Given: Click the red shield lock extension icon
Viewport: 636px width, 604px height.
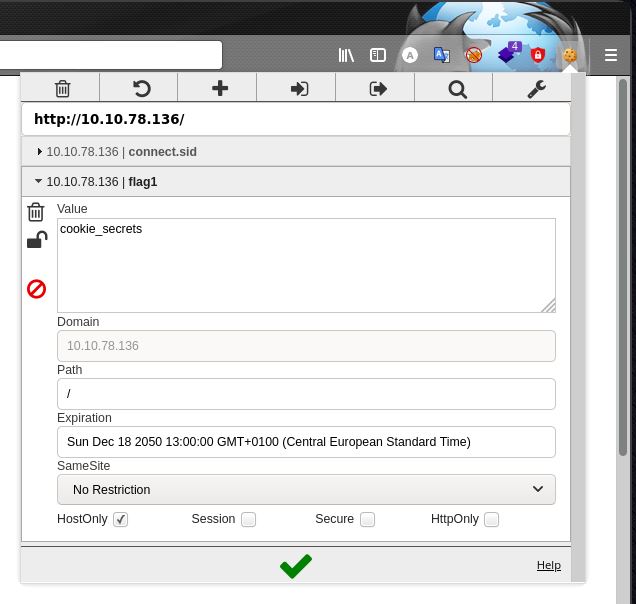Looking at the screenshot, I should coord(538,55).
